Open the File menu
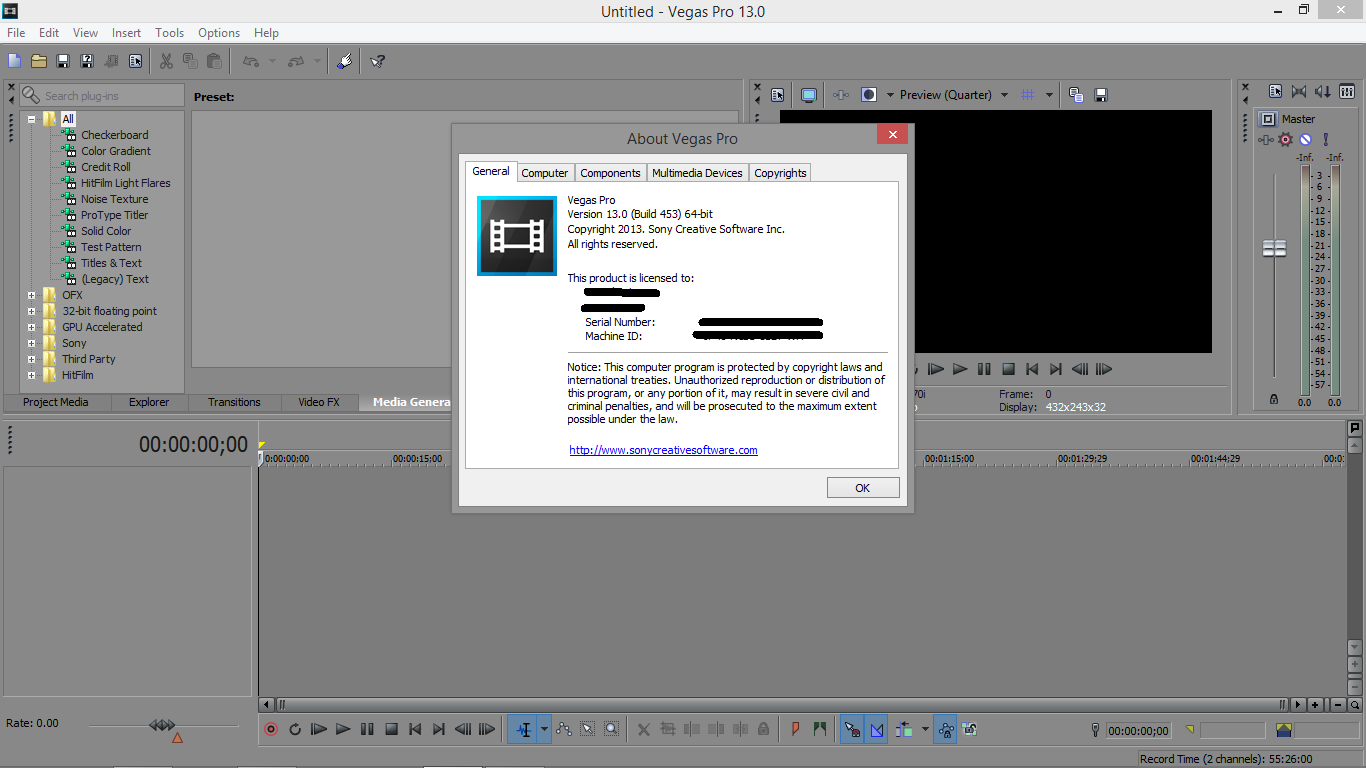 16,33
